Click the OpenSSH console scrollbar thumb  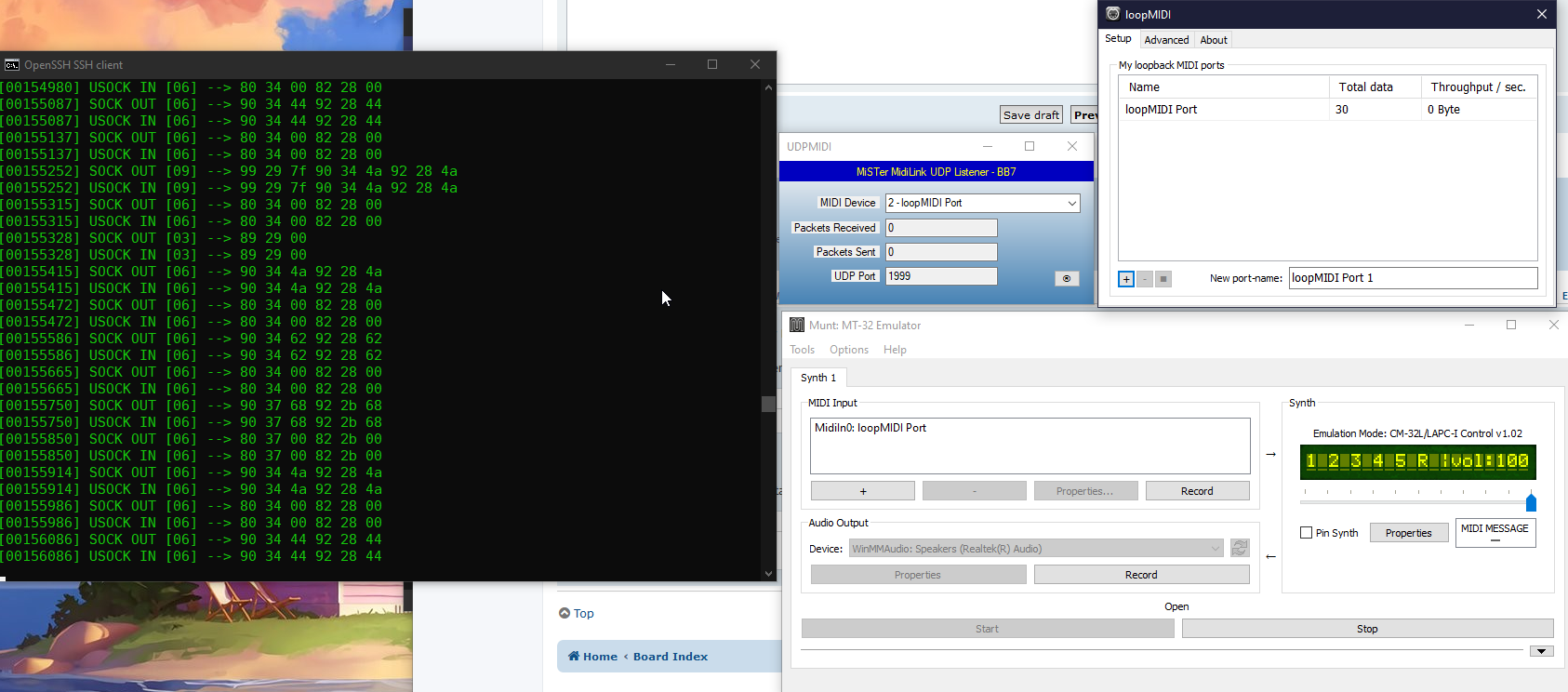(x=768, y=404)
